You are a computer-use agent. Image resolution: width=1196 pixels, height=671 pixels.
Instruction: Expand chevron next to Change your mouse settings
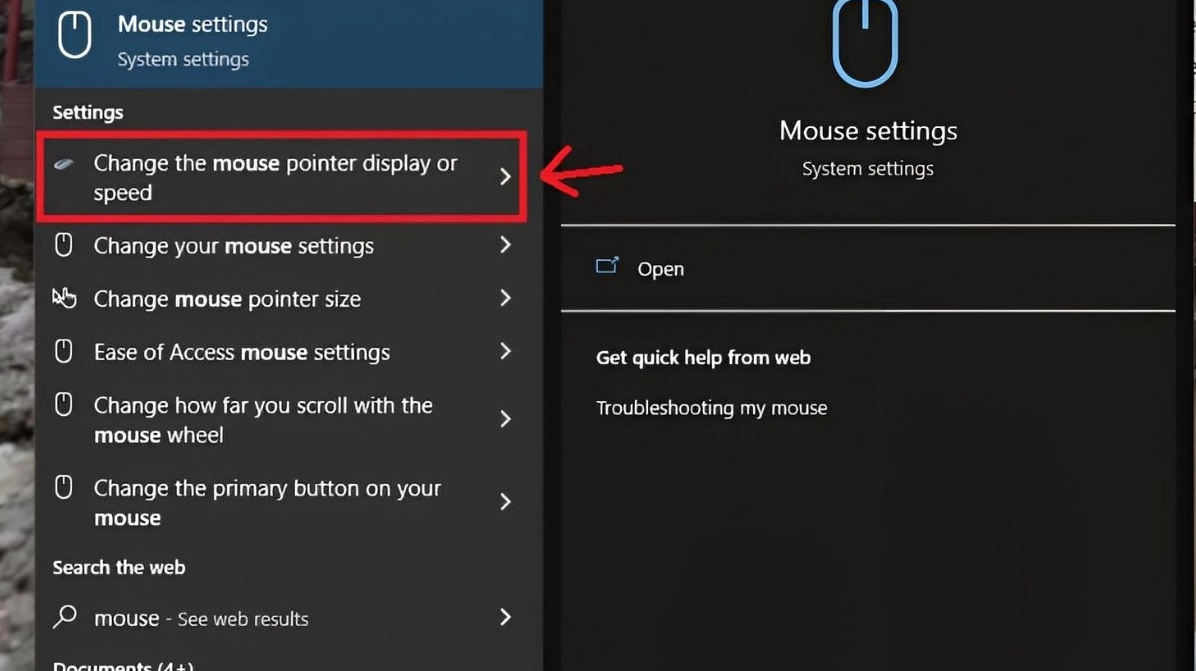[505, 245]
